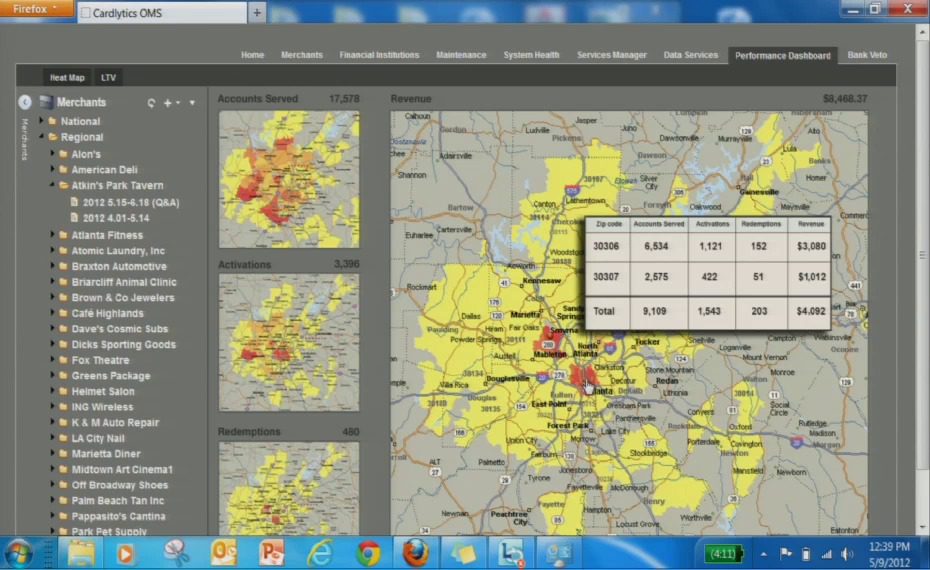This screenshot has width=930, height=570.
Task: Select the Redemptions map thumbnail
Action: click(289, 489)
